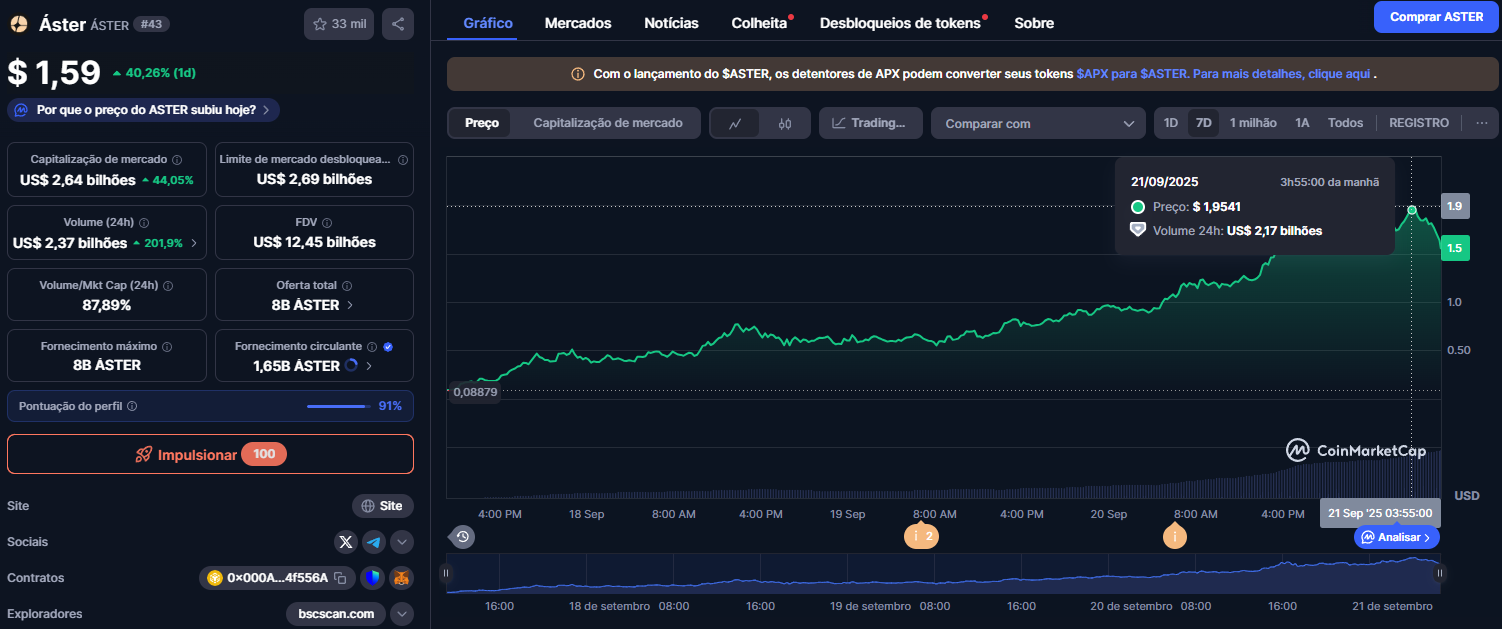Viewport: 1502px width, 629px height.
Task: Click info icon next to Volume (24h)
Action: (x=143, y=223)
